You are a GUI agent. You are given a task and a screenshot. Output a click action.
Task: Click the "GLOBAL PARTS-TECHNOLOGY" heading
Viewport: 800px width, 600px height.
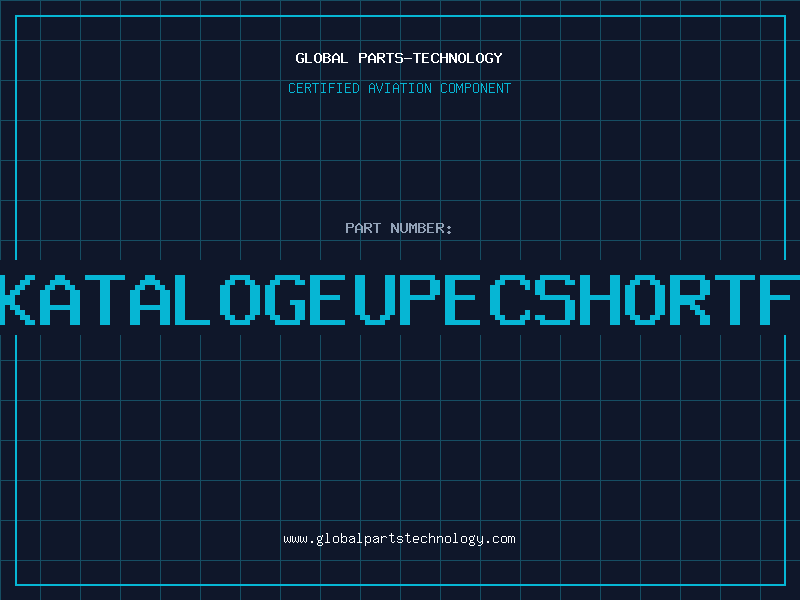399,58
